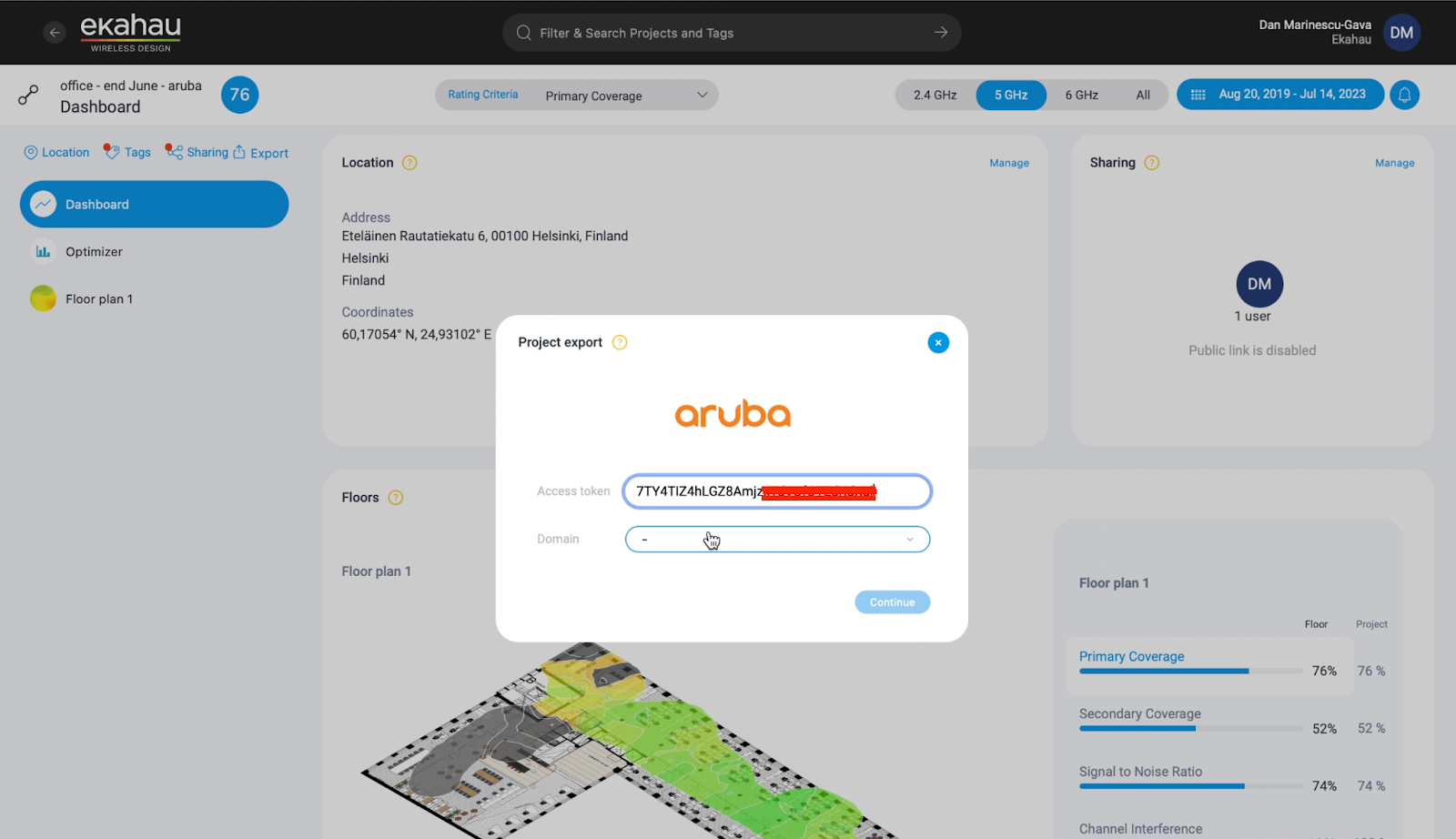Select the 6 GHz band
Image resolution: width=1456 pixels, height=839 pixels.
pyautogui.click(x=1081, y=95)
